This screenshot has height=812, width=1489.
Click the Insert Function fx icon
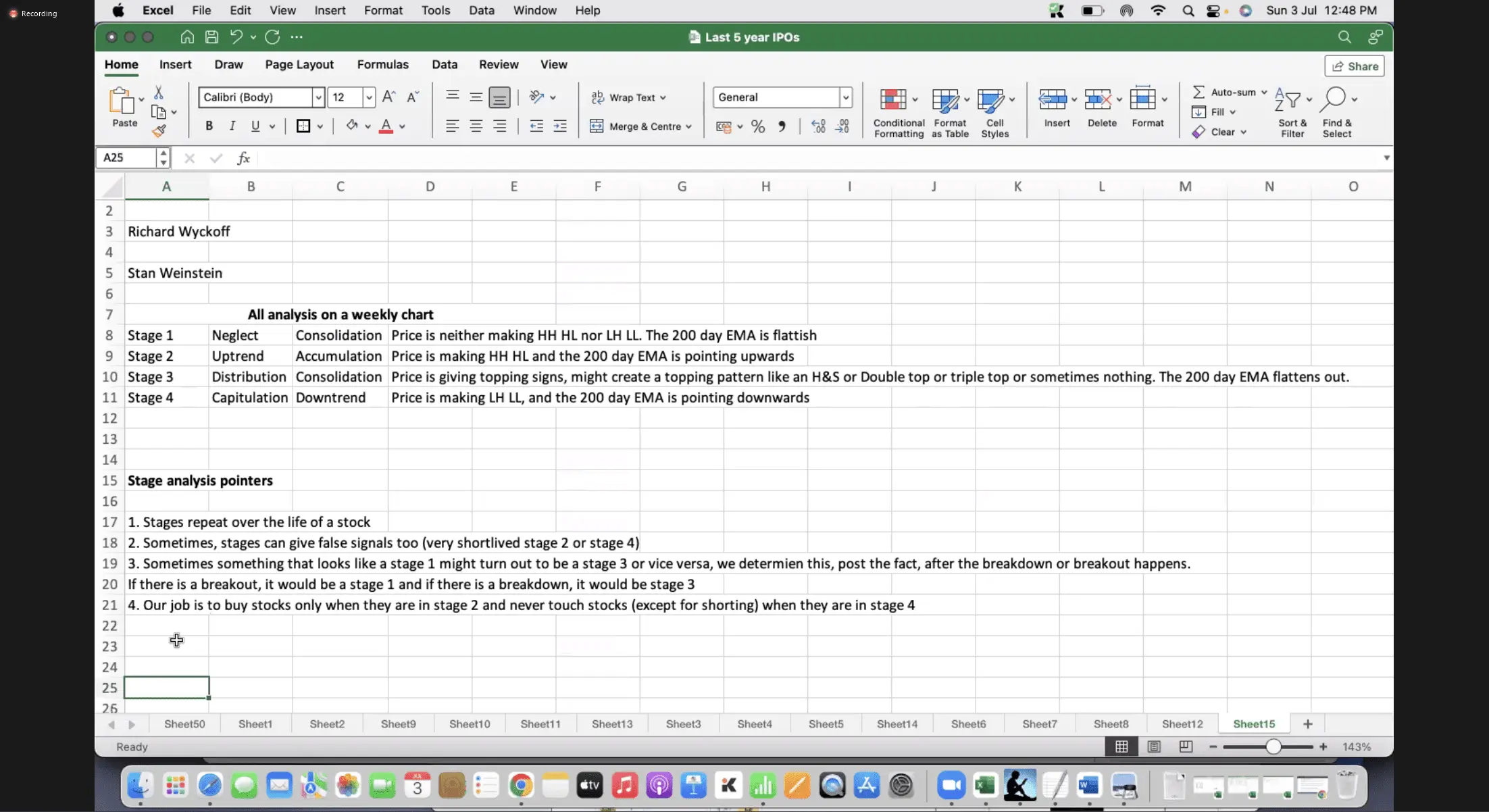pyautogui.click(x=244, y=158)
